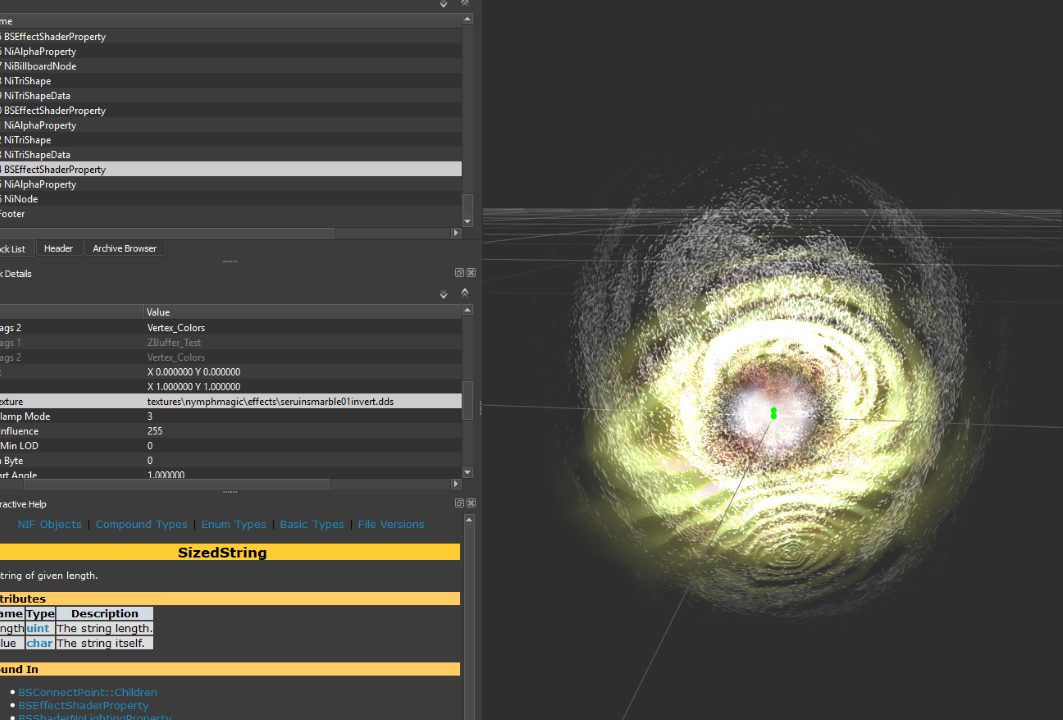Open the Compound Types help link

pyautogui.click(x=142, y=524)
